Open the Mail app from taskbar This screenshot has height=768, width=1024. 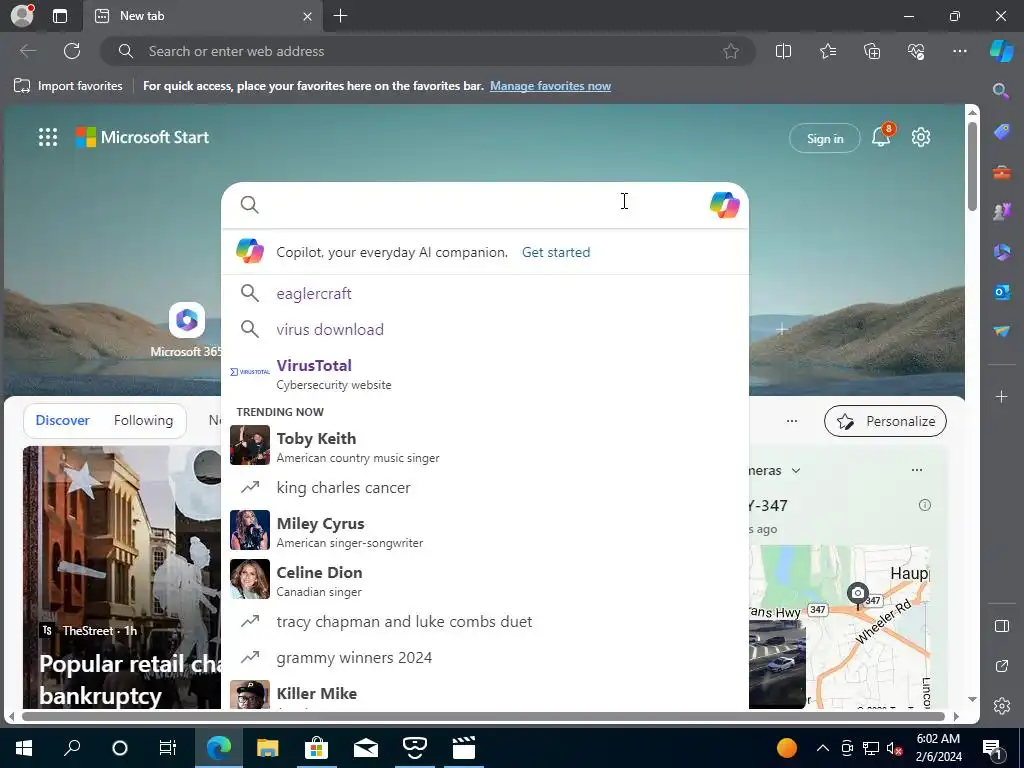[x=366, y=748]
